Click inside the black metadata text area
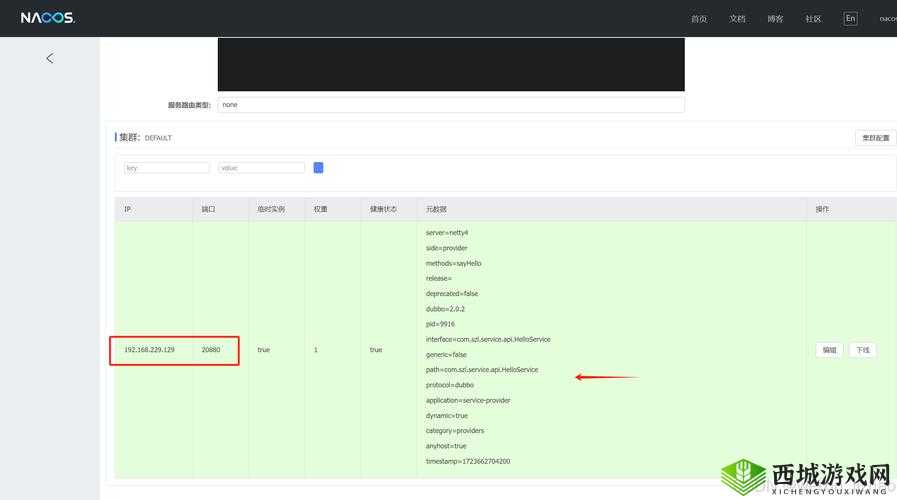 coord(450,64)
